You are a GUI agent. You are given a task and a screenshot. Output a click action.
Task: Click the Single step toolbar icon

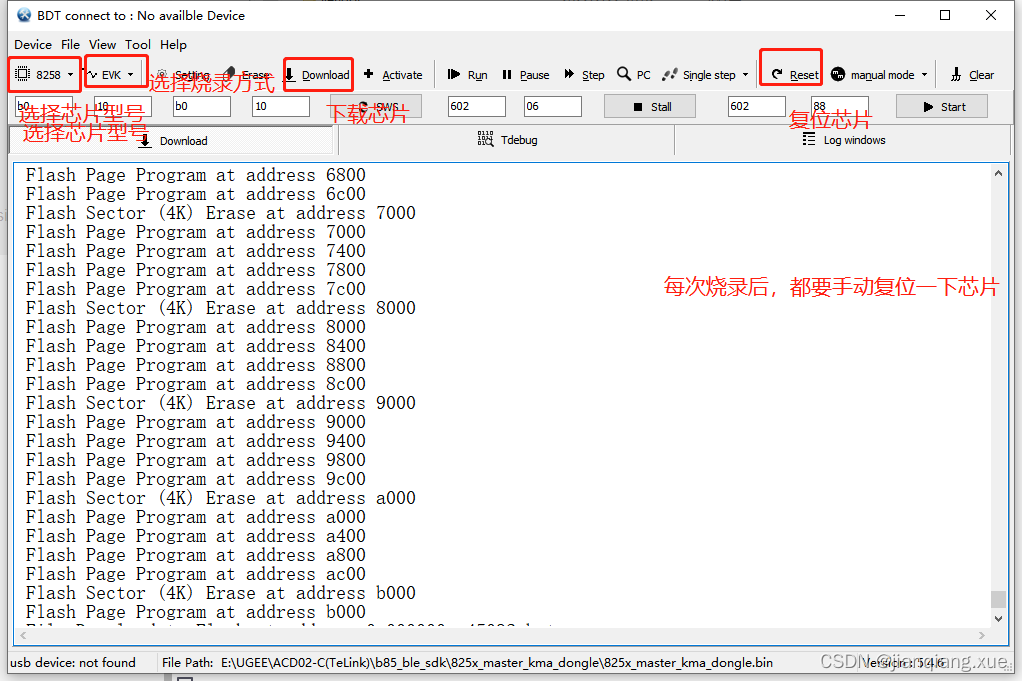pyautogui.click(x=669, y=74)
